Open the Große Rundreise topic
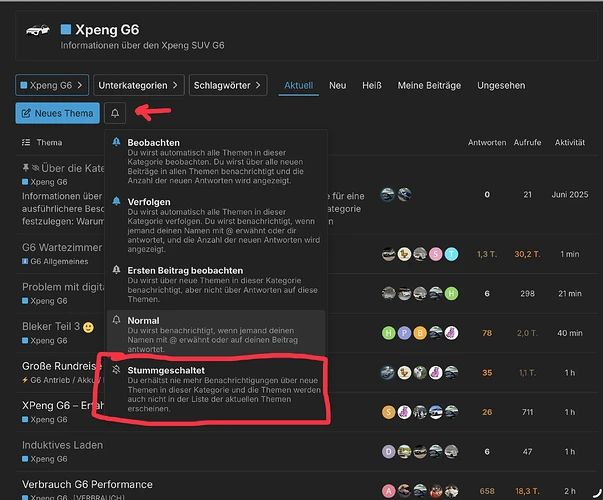603x500 pixels. (62, 366)
